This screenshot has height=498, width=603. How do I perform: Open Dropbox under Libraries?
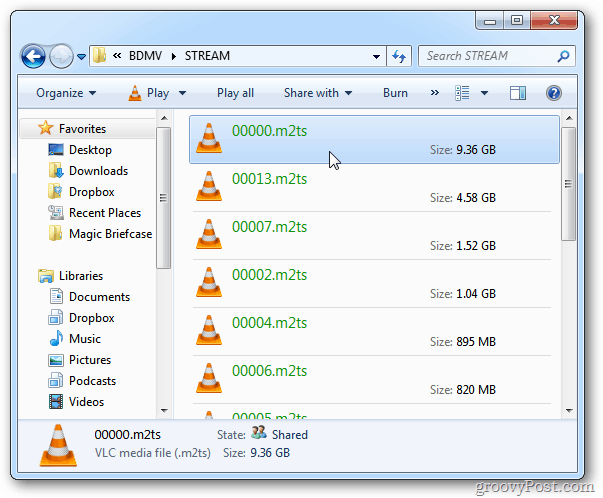92,318
